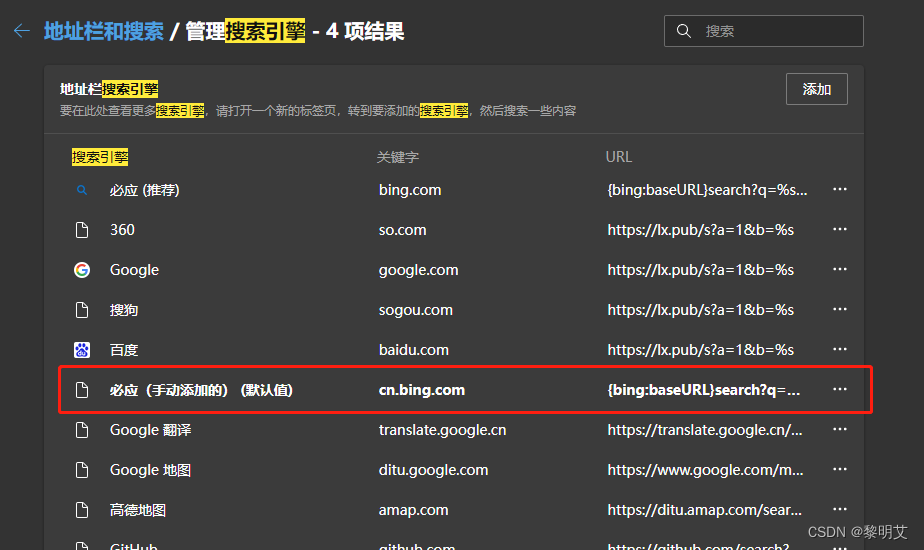This screenshot has width=924, height=550.
Task: Click the 搜索引擎 column header
Action: click(100, 157)
